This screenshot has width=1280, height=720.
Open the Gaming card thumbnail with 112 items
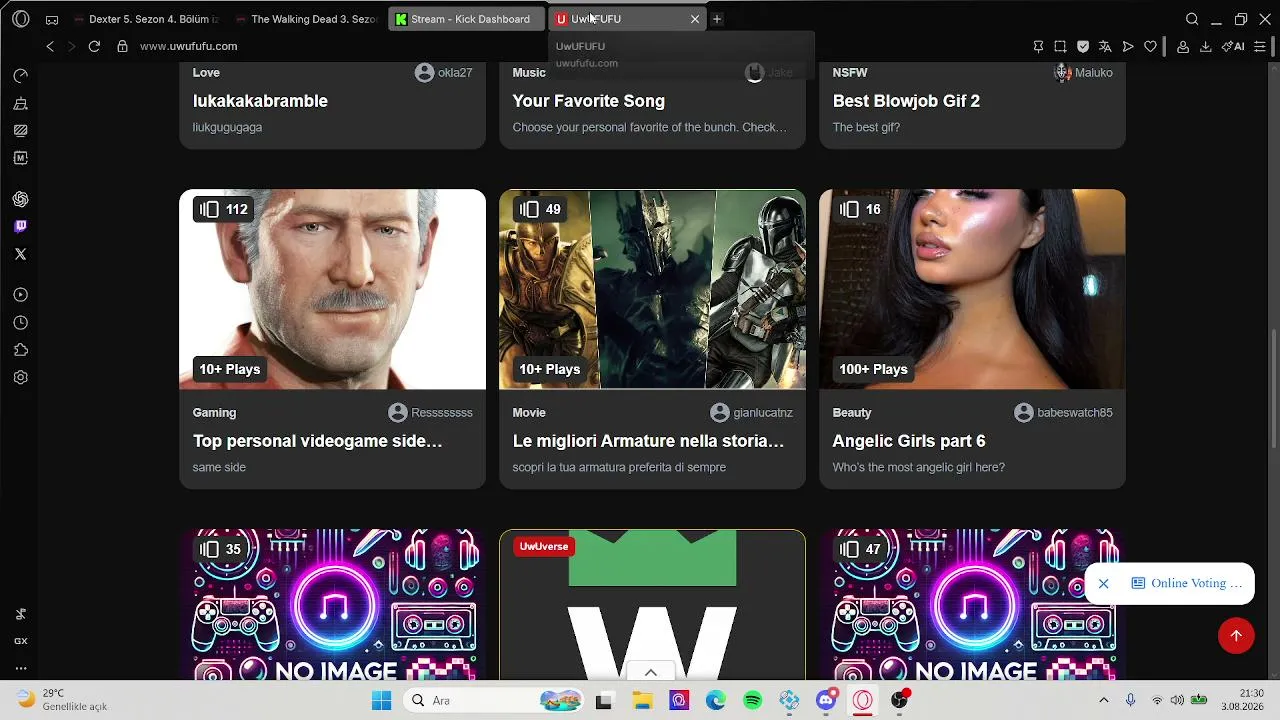tap(332, 289)
